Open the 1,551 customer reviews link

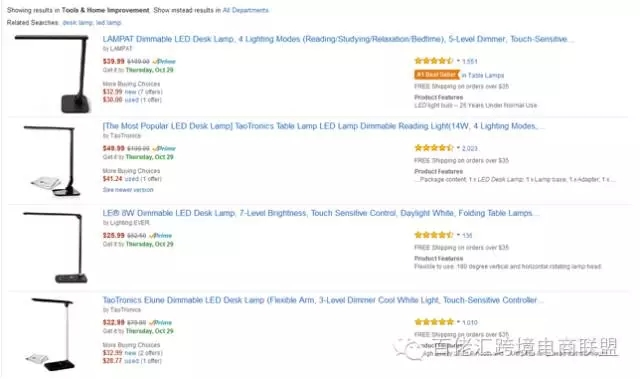470,61
